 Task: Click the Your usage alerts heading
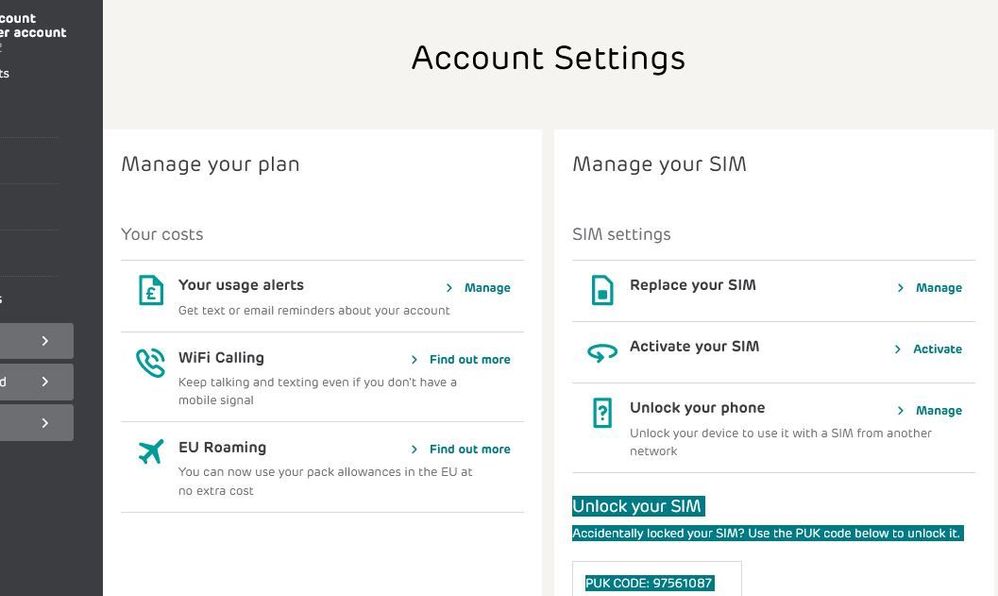pyautogui.click(x=241, y=285)
